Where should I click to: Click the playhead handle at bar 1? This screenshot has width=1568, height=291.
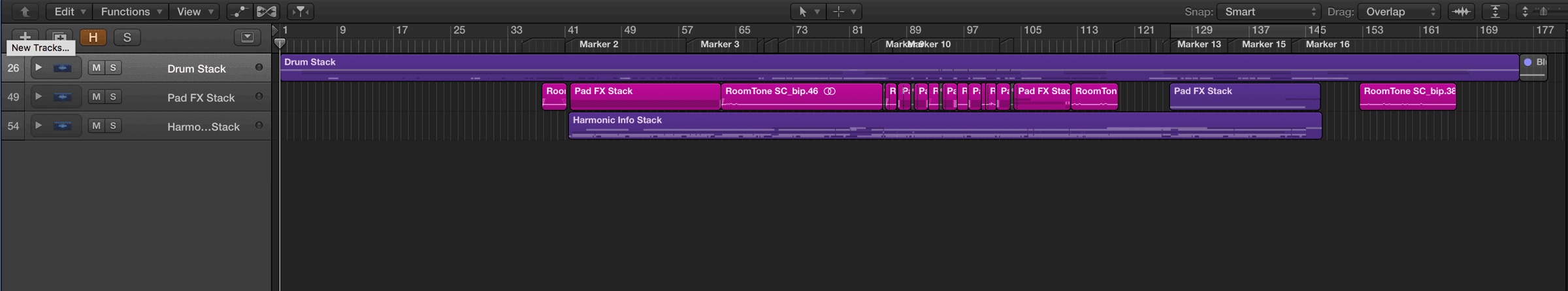coord(280,44)
